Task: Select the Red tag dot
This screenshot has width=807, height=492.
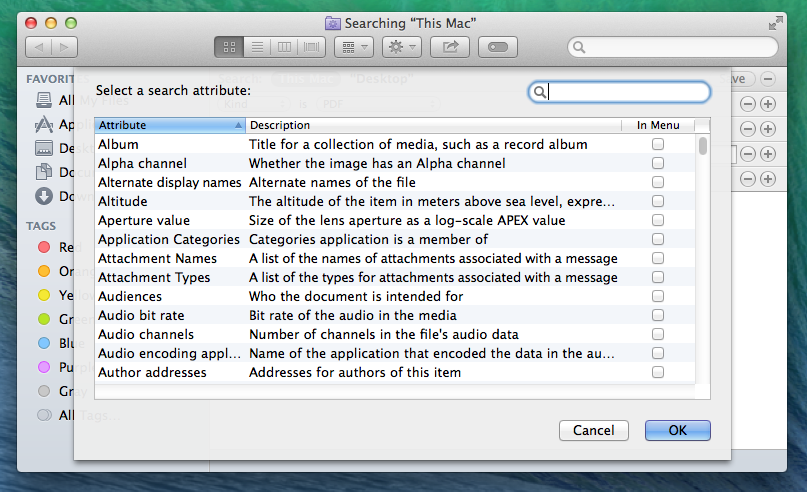Action: pyautogui.click(x=44, y=247)
